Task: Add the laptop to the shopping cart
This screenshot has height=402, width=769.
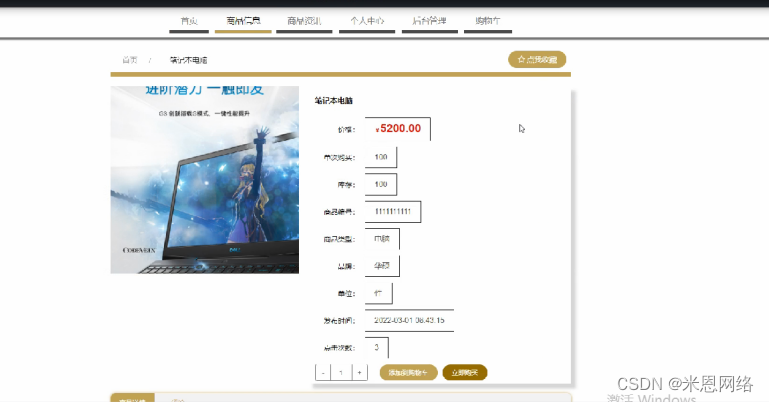Action: (x=408, y=373)
